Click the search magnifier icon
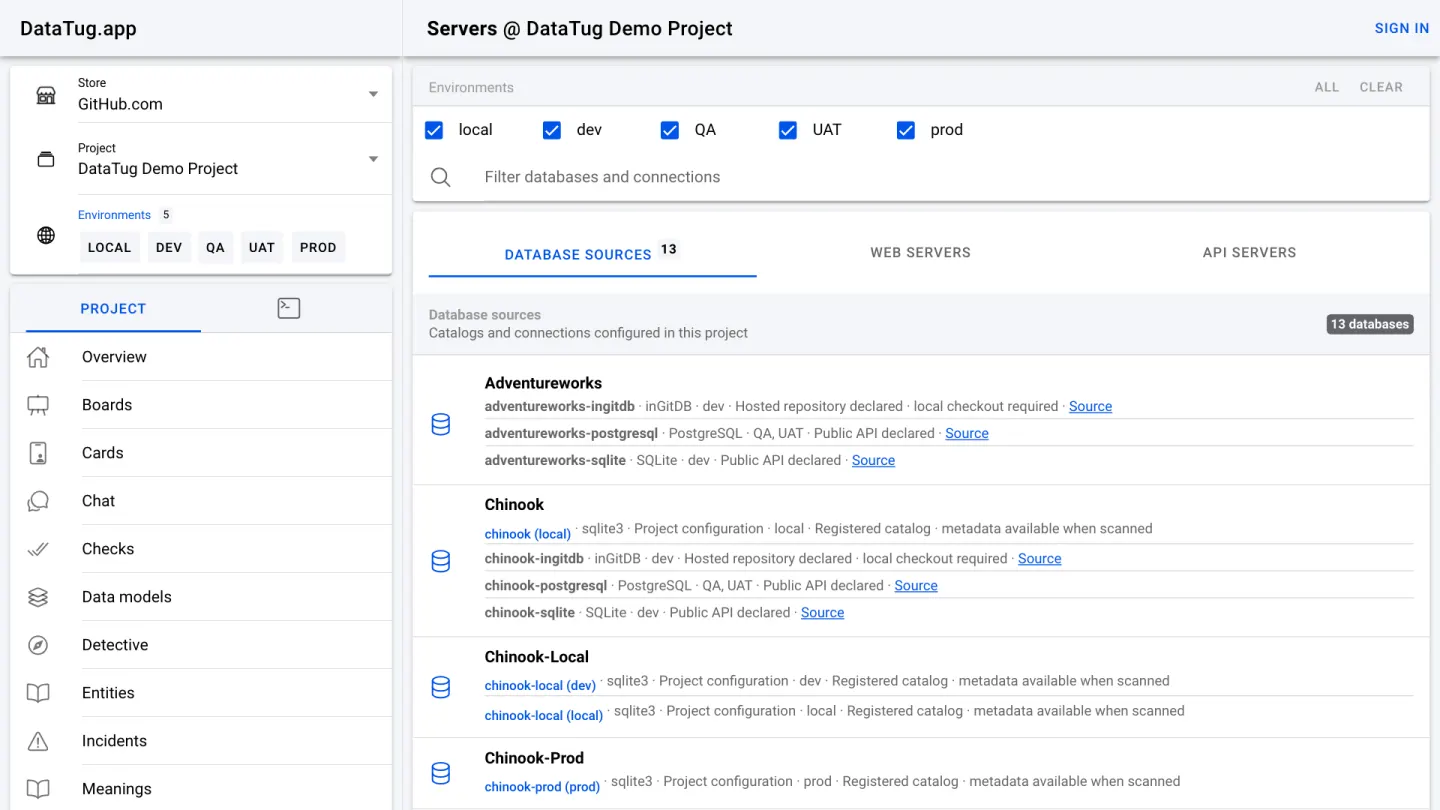 [441, 177]
